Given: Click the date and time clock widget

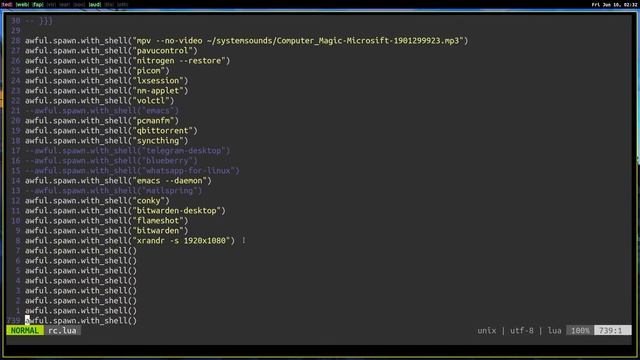Looking at the screenshot, I should tap(614, 4).
